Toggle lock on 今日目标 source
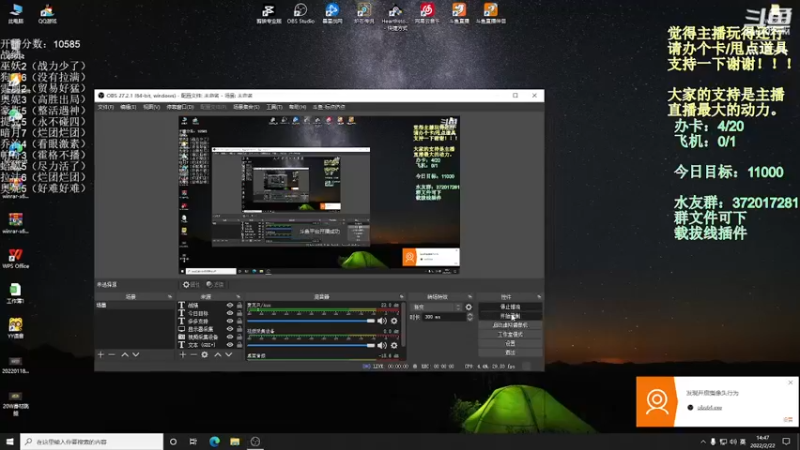The width and height of the screenshot is (800, 450). point(239,313)
